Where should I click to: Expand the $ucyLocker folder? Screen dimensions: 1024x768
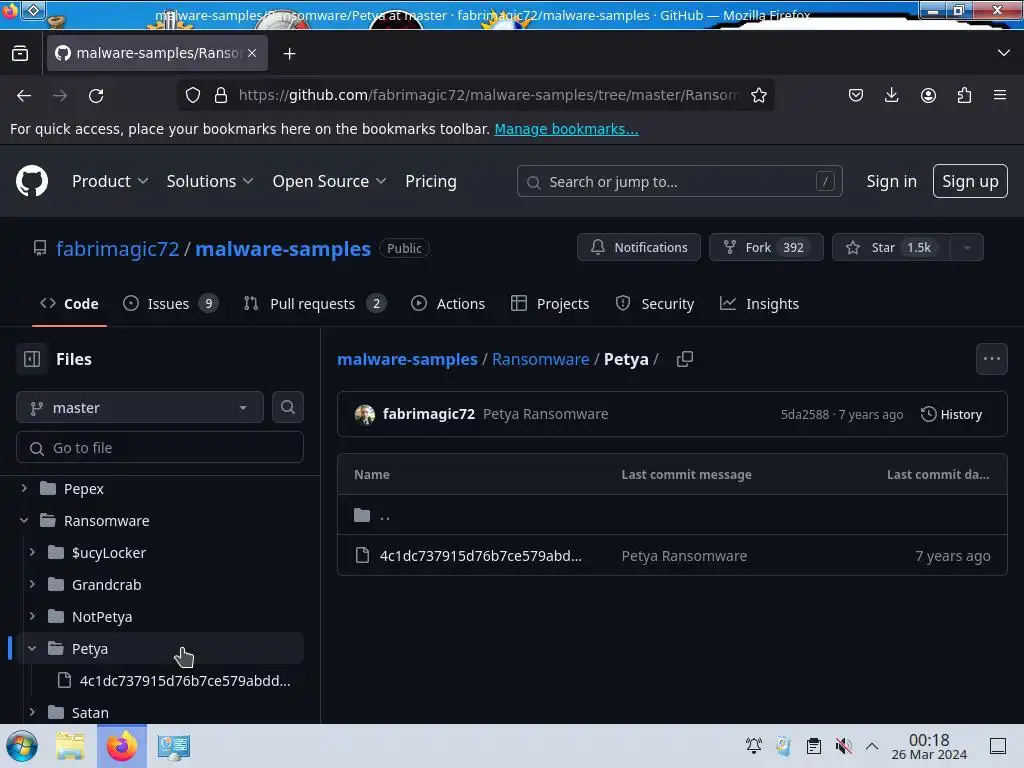[x=32, y=552]
